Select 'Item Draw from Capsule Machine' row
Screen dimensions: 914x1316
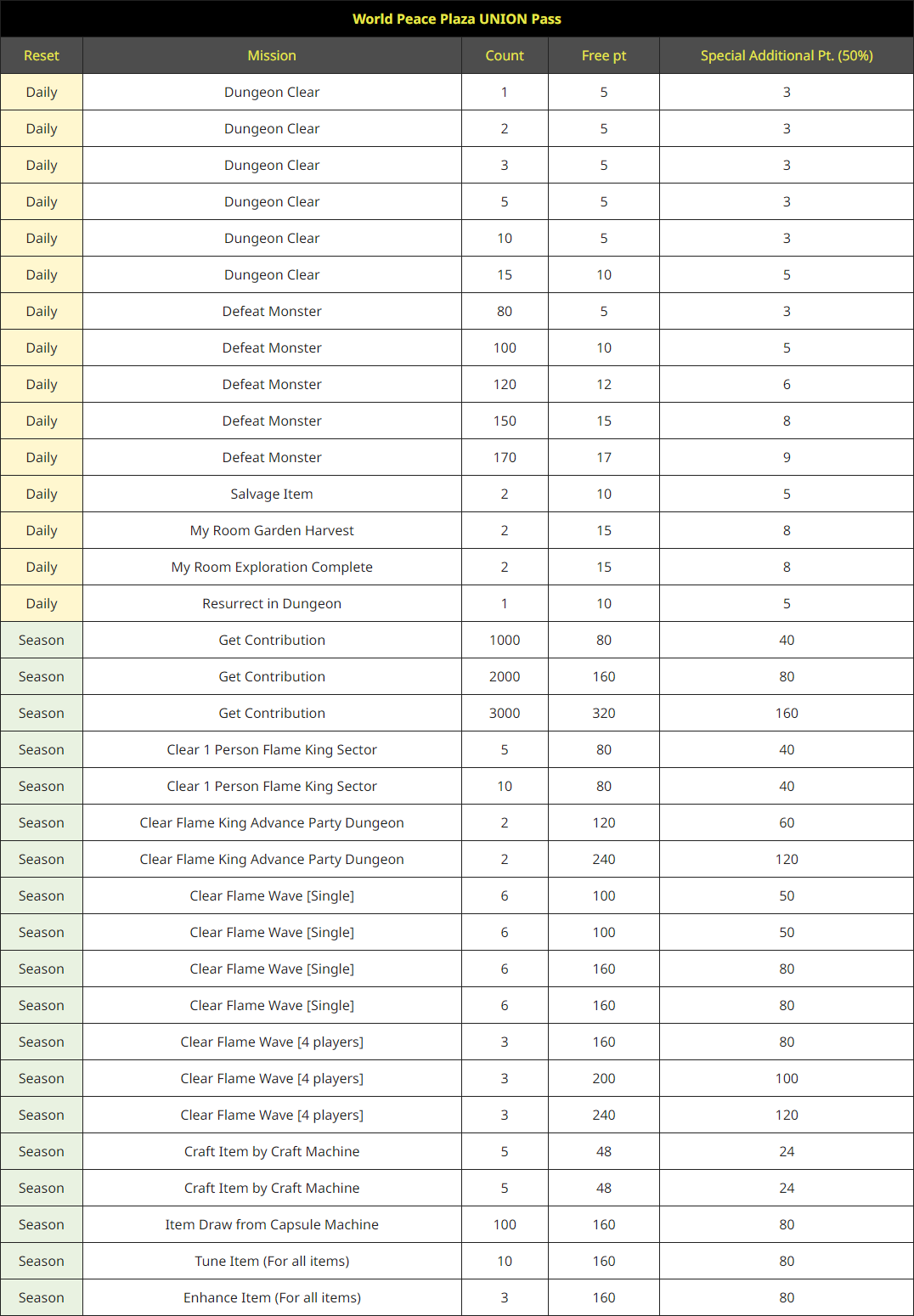click(457, 1224)
